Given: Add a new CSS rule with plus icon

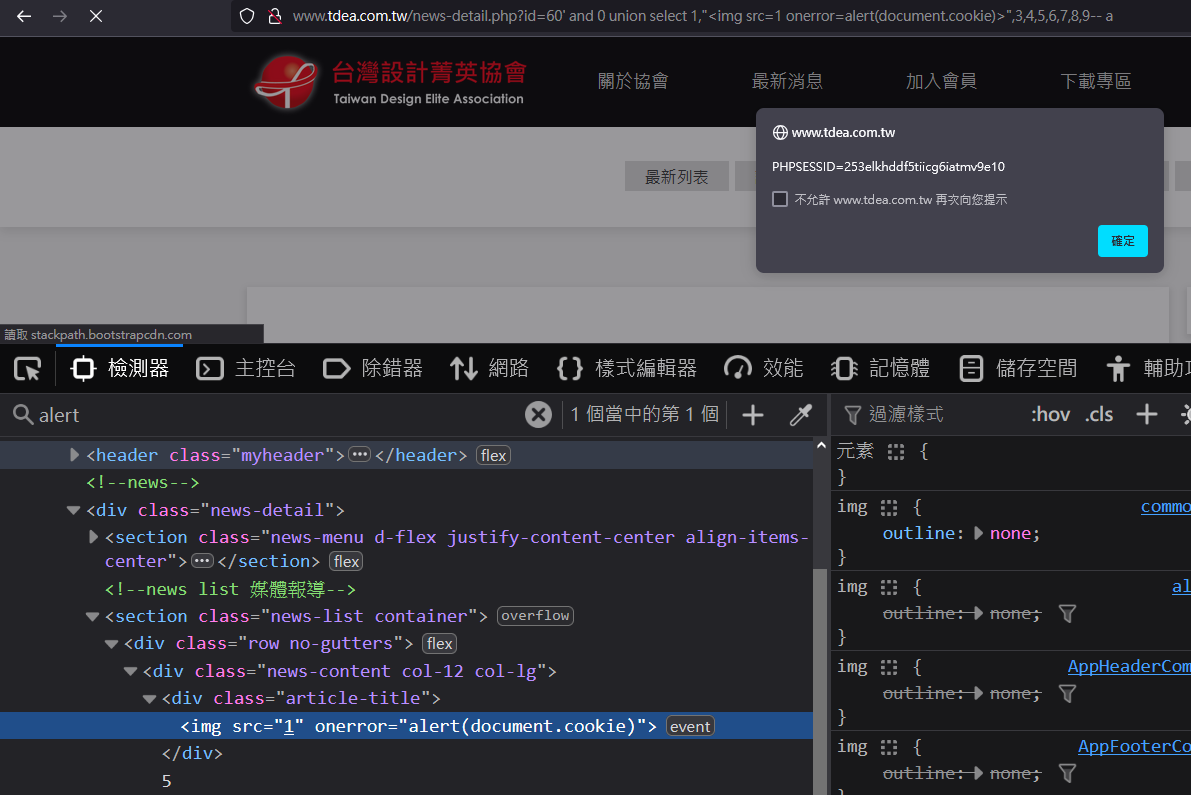Looking at the screenshot, I should click(1146, 415).
